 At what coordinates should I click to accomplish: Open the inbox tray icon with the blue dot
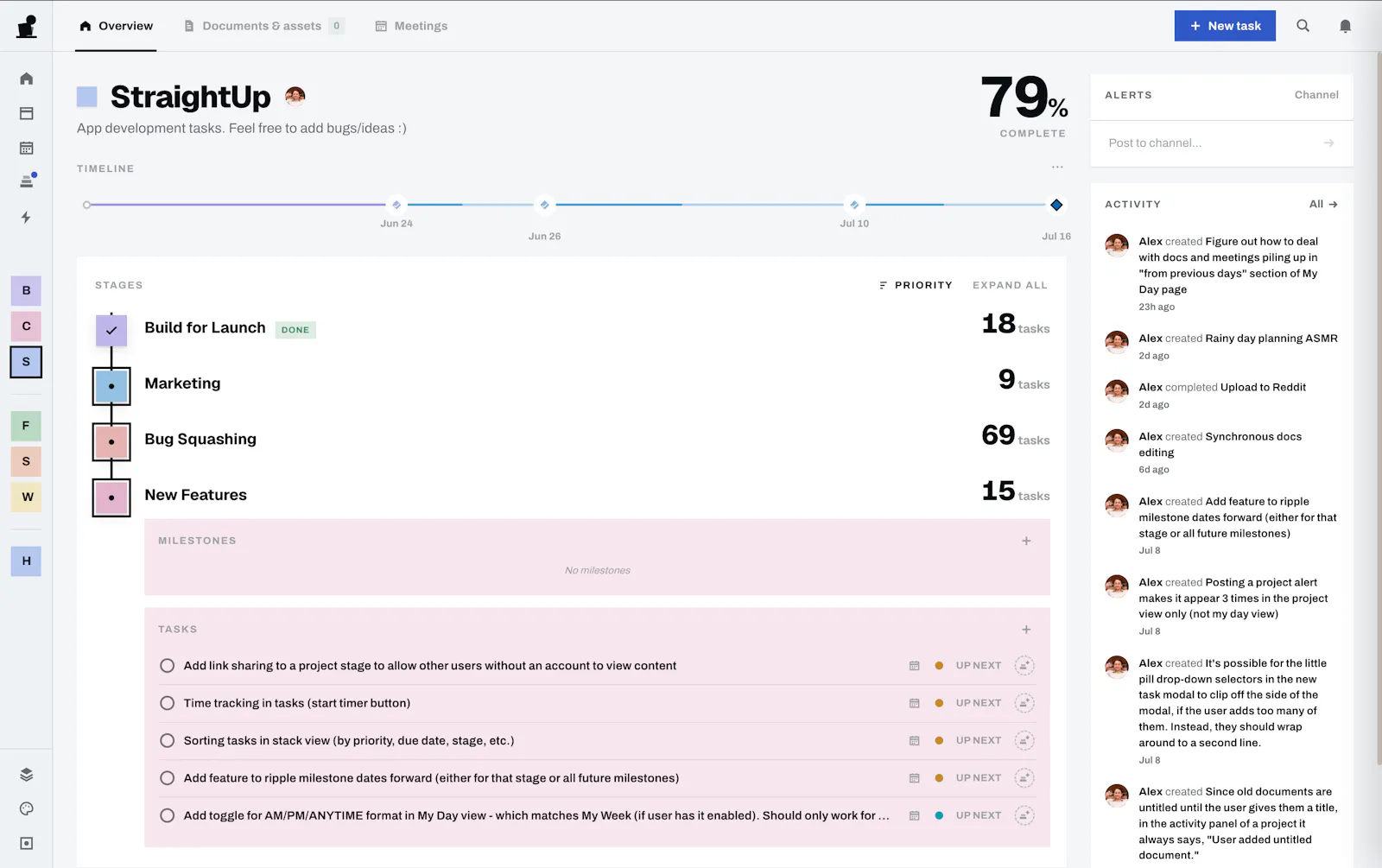point(27,181)
